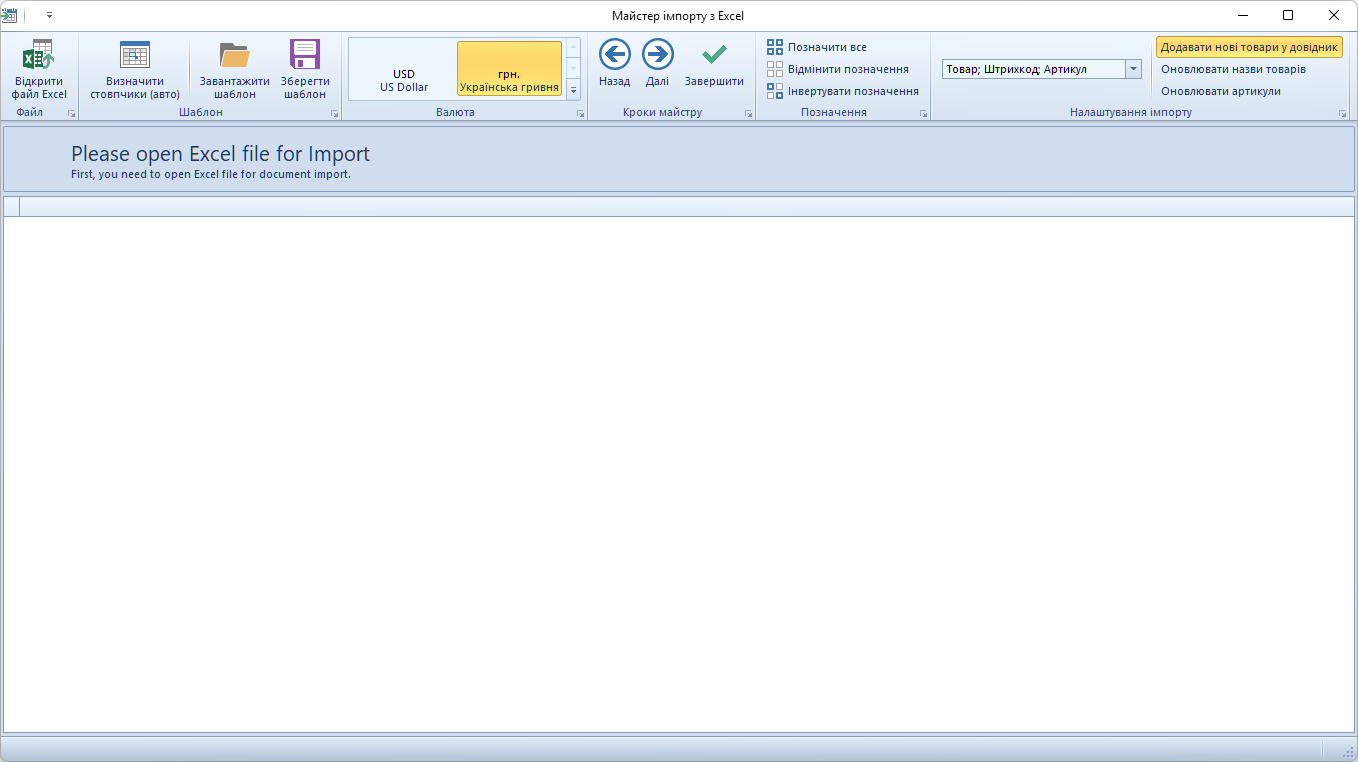
Task: Save template with Зберегти шаблон
Action: point(305,68)
